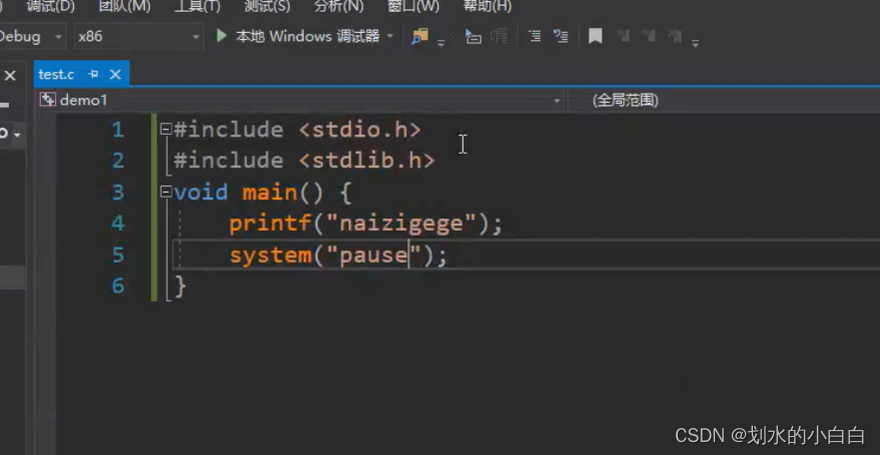
Task: Click line number 3 in the gutter
Action: point(117,193)
